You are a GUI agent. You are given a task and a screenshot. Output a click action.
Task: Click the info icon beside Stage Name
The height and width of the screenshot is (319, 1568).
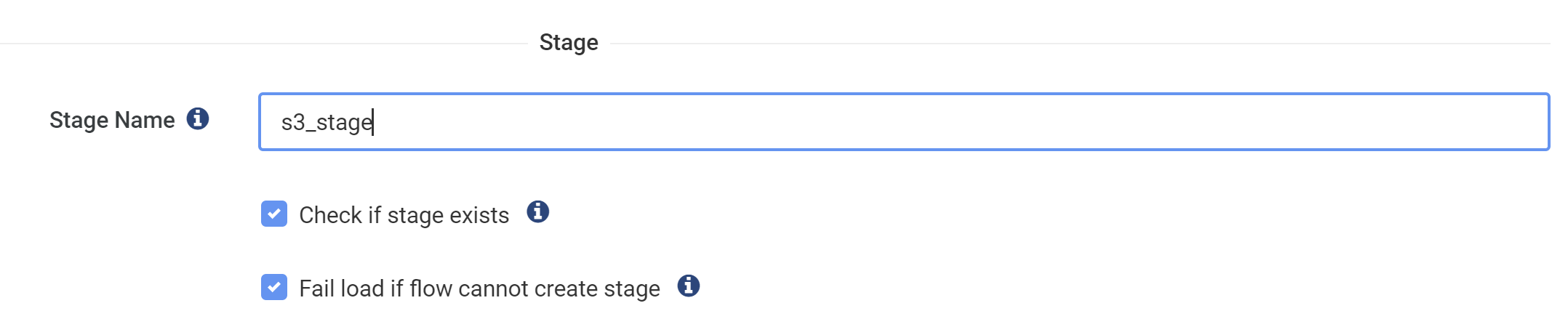(198, 118)
